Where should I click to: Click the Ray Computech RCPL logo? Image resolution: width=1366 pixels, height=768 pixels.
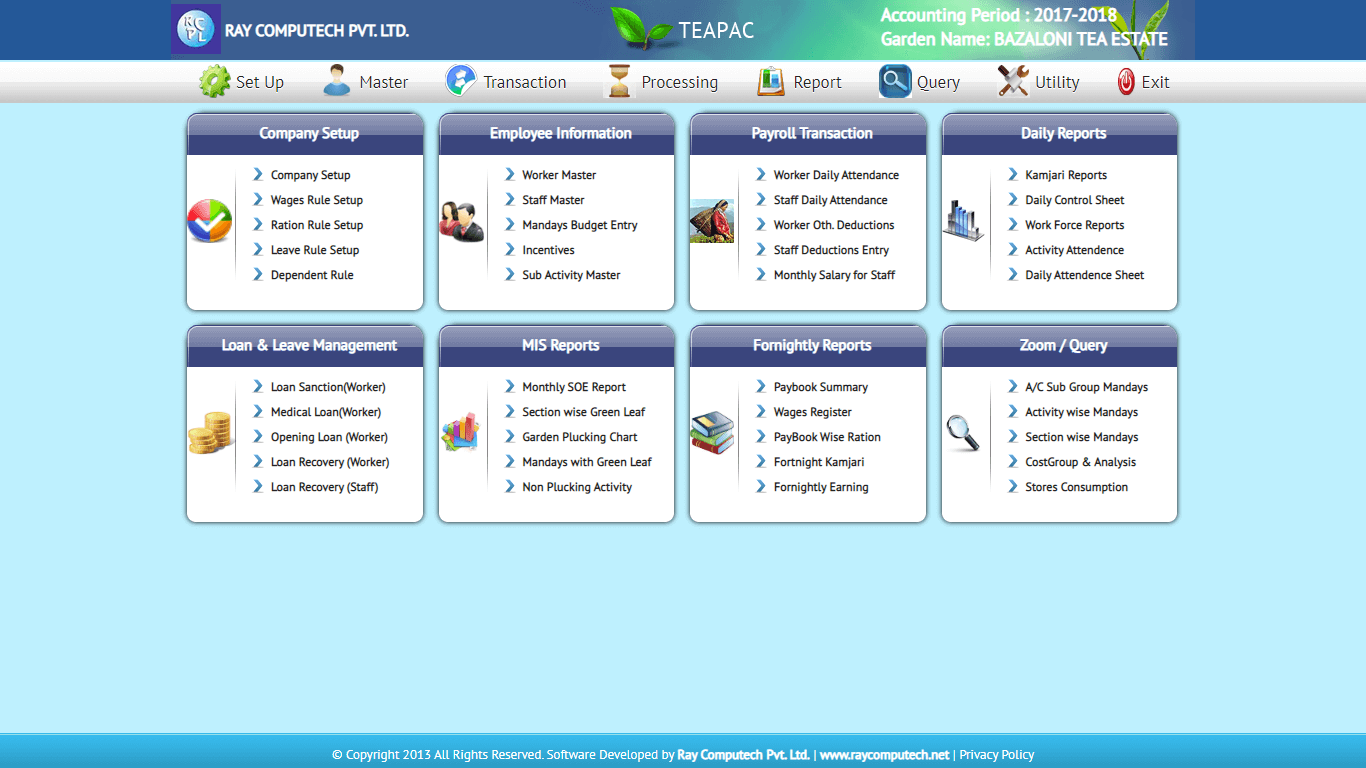[196, 29]
